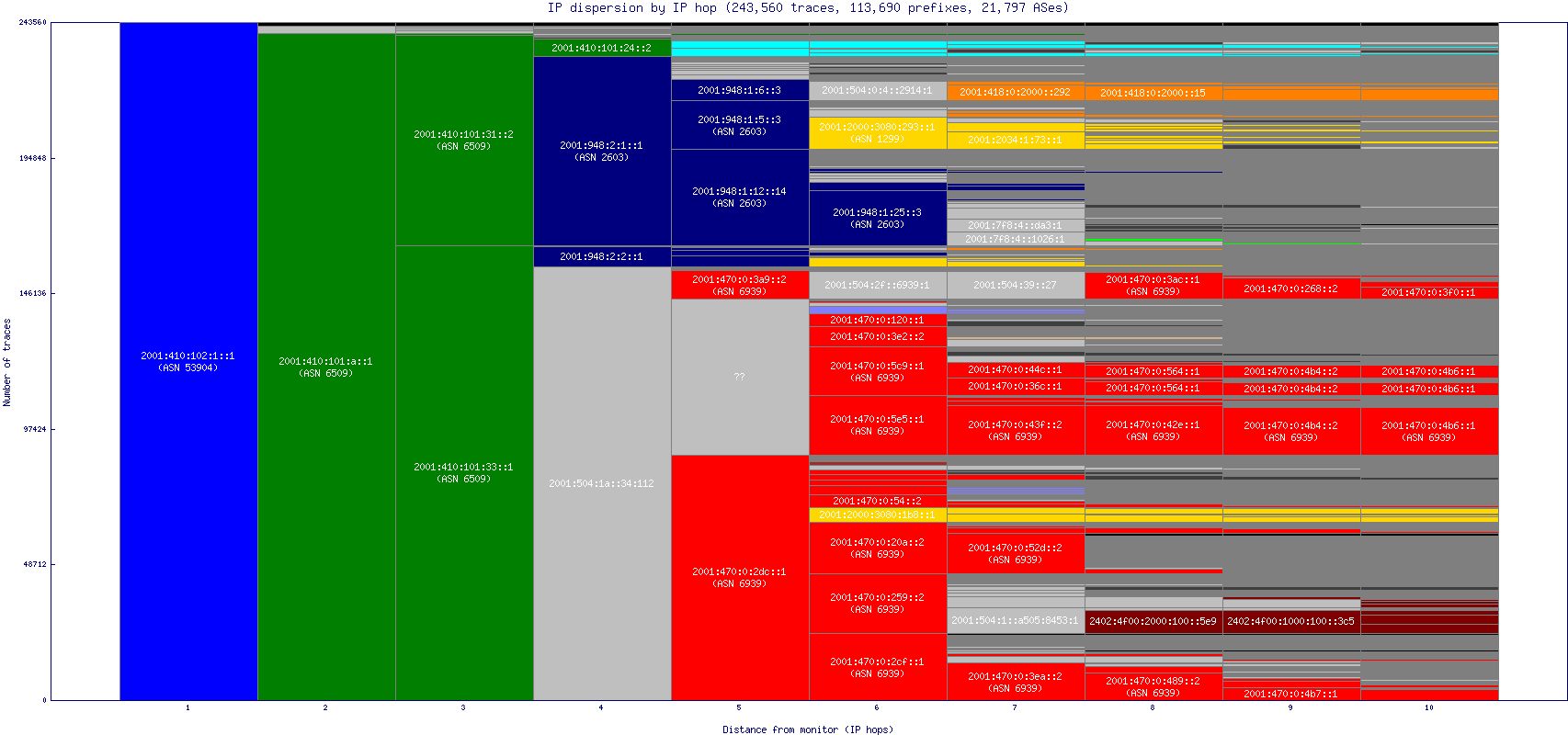Select the orange 2001:418:0:2000::292 label
This screenshot has height=735, width=1568.
coord(1016,92)
